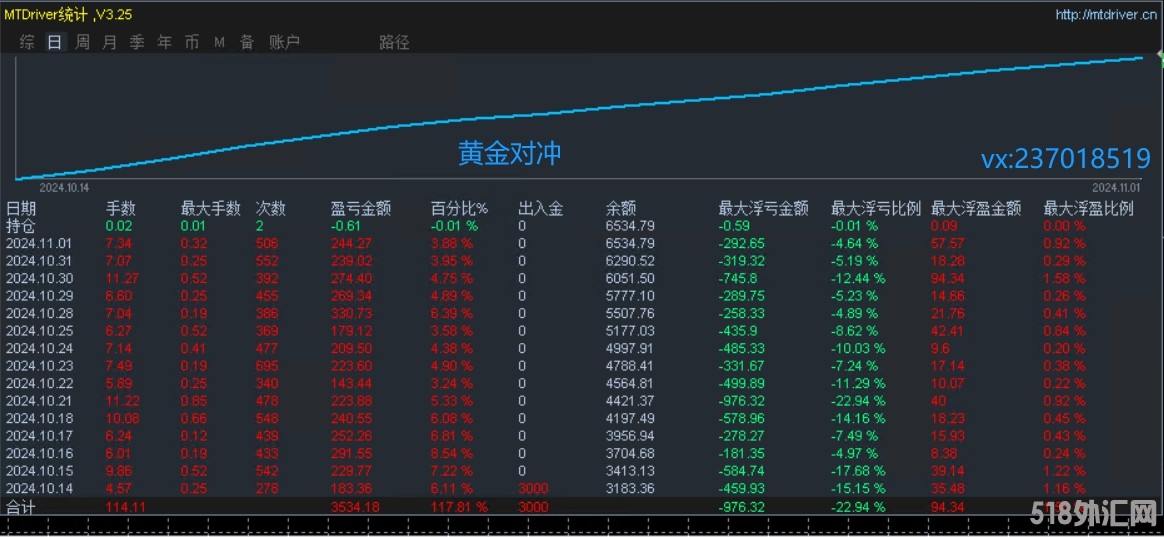Click the M tab

(x=219, y=42)
